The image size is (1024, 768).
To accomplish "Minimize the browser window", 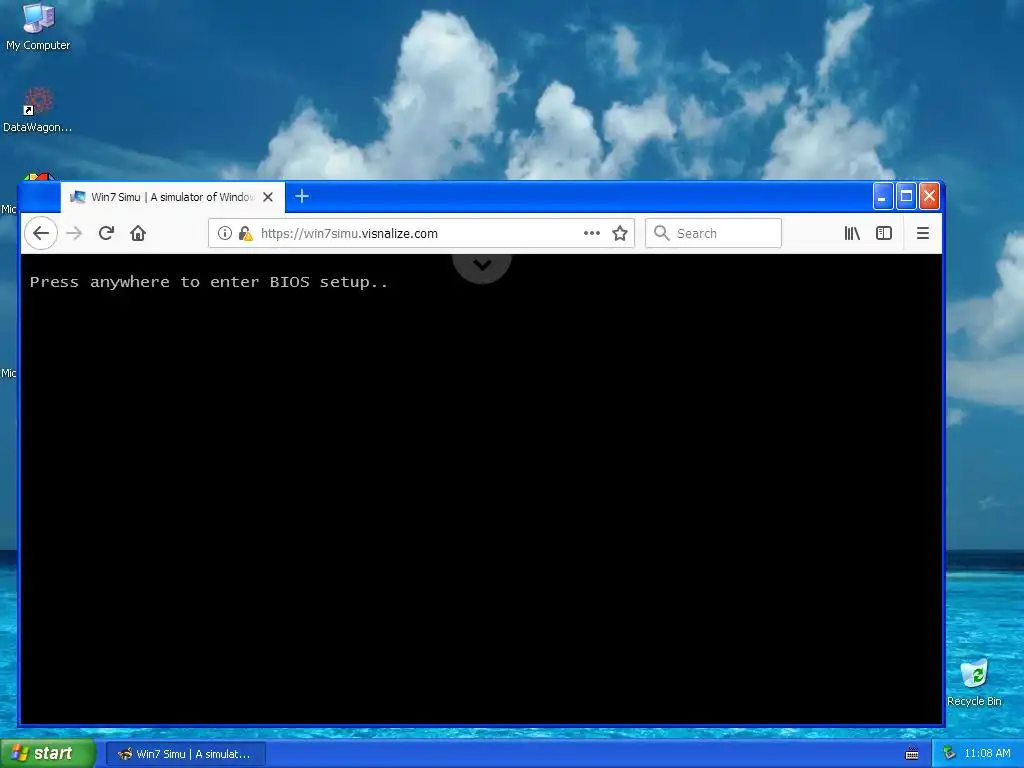I will click(882, 196).
